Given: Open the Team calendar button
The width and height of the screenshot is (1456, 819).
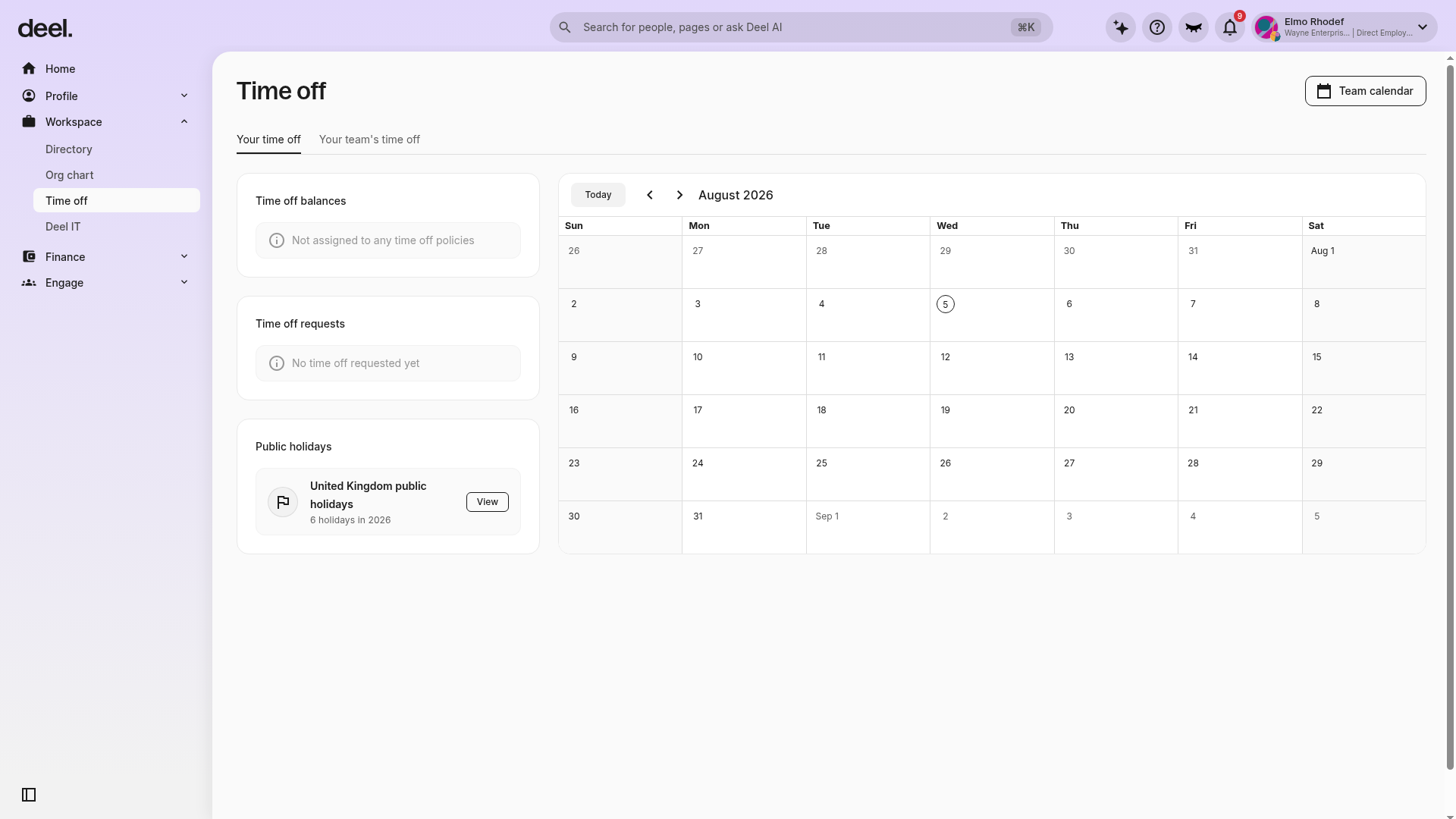Looking at the screenshot, I should (1365, 91).
